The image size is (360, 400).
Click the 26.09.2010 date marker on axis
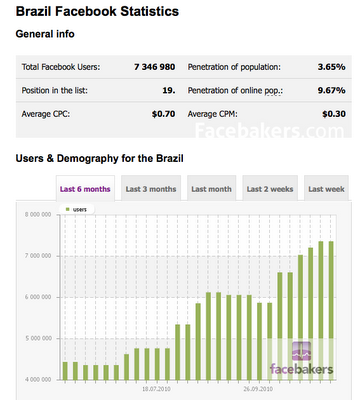tap(258, 389)
